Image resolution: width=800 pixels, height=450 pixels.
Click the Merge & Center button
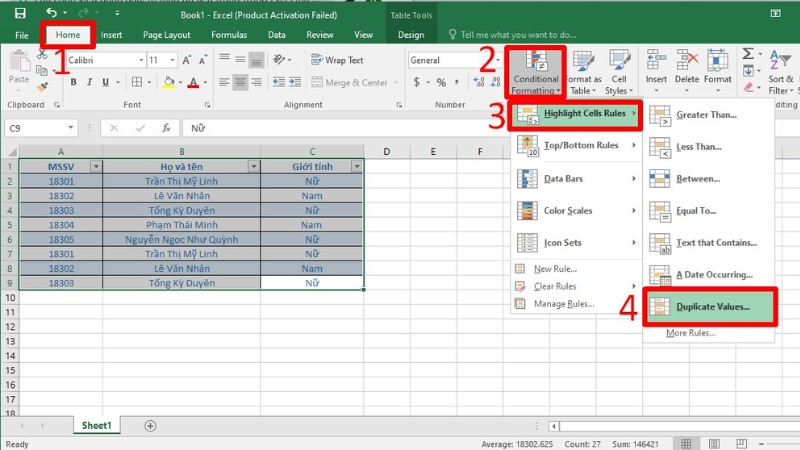tap(349, 83)
